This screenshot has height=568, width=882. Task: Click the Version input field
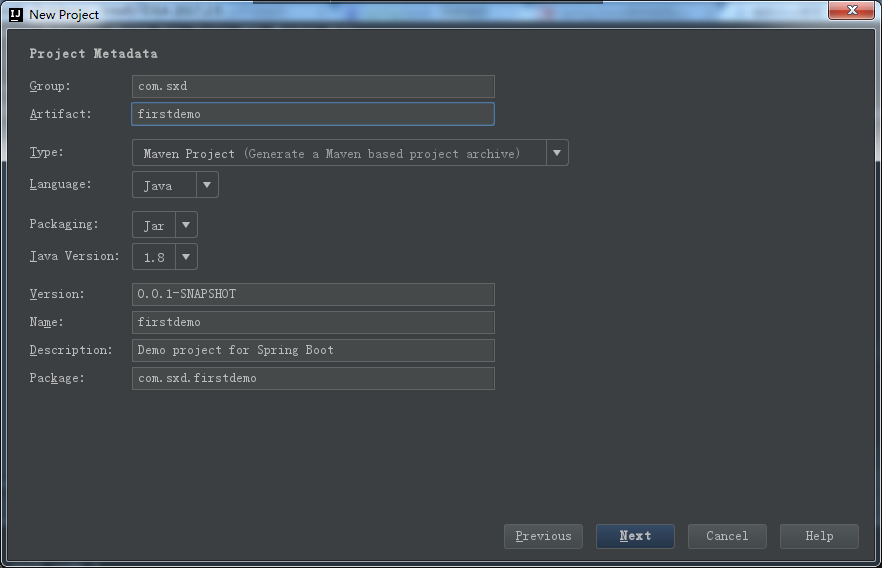[313, 294]
